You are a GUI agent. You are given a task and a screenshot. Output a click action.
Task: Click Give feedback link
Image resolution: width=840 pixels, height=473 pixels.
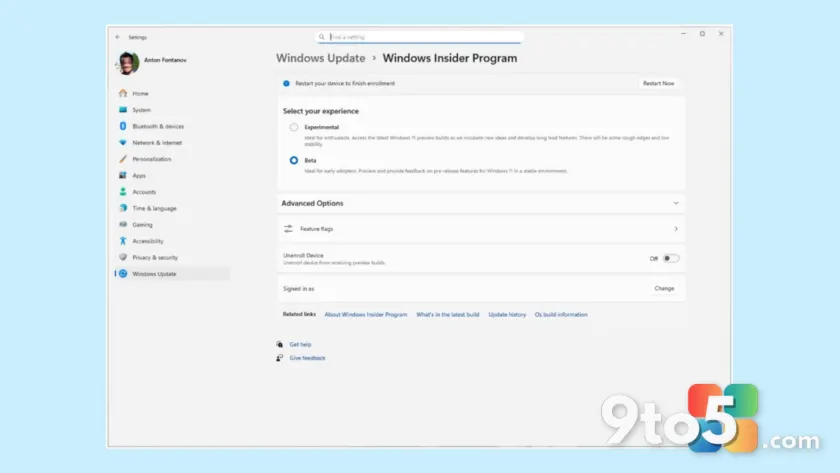click(308, 358)
